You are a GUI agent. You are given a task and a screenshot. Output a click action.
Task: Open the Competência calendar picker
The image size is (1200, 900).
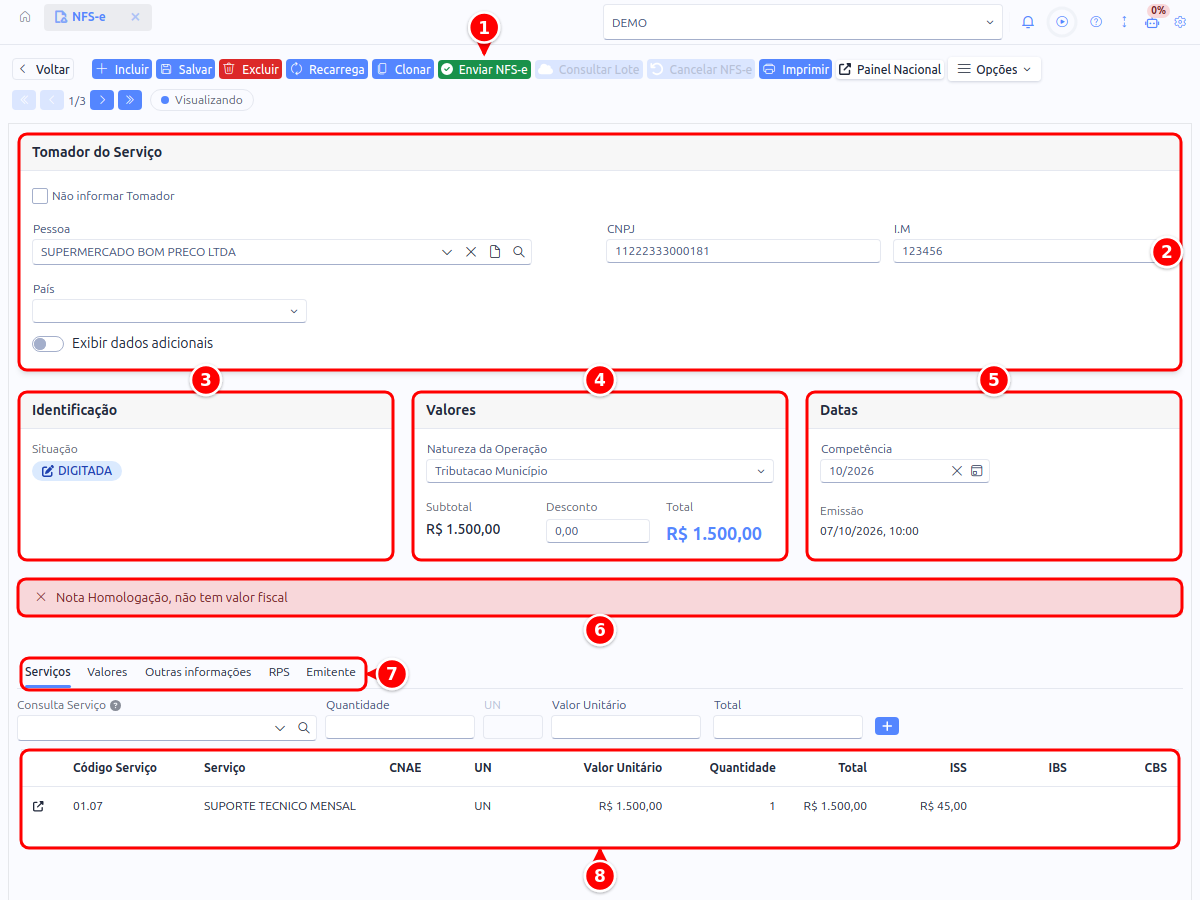[x=977, y=470]
